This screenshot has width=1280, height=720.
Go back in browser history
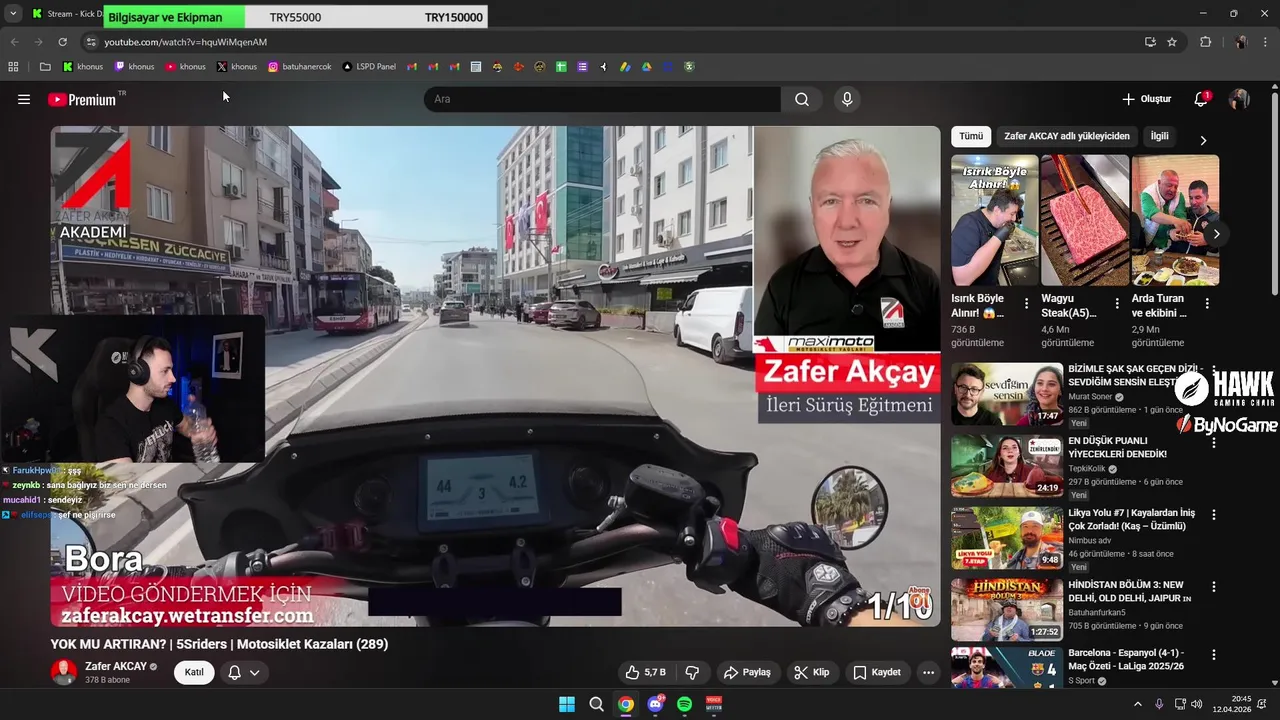14,42
